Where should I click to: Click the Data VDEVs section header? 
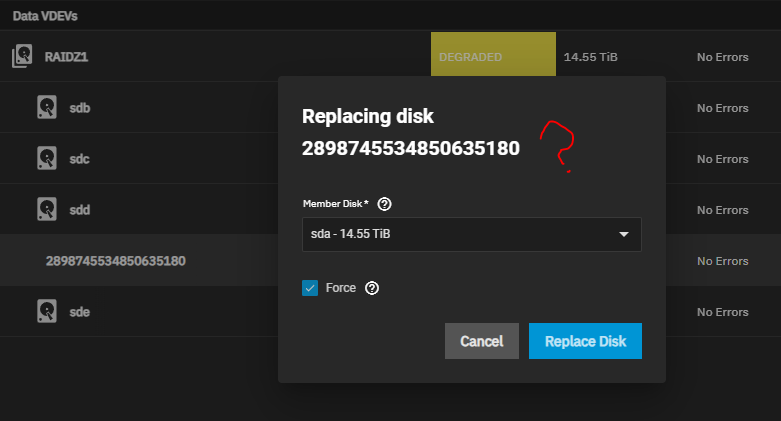[45, 16]
